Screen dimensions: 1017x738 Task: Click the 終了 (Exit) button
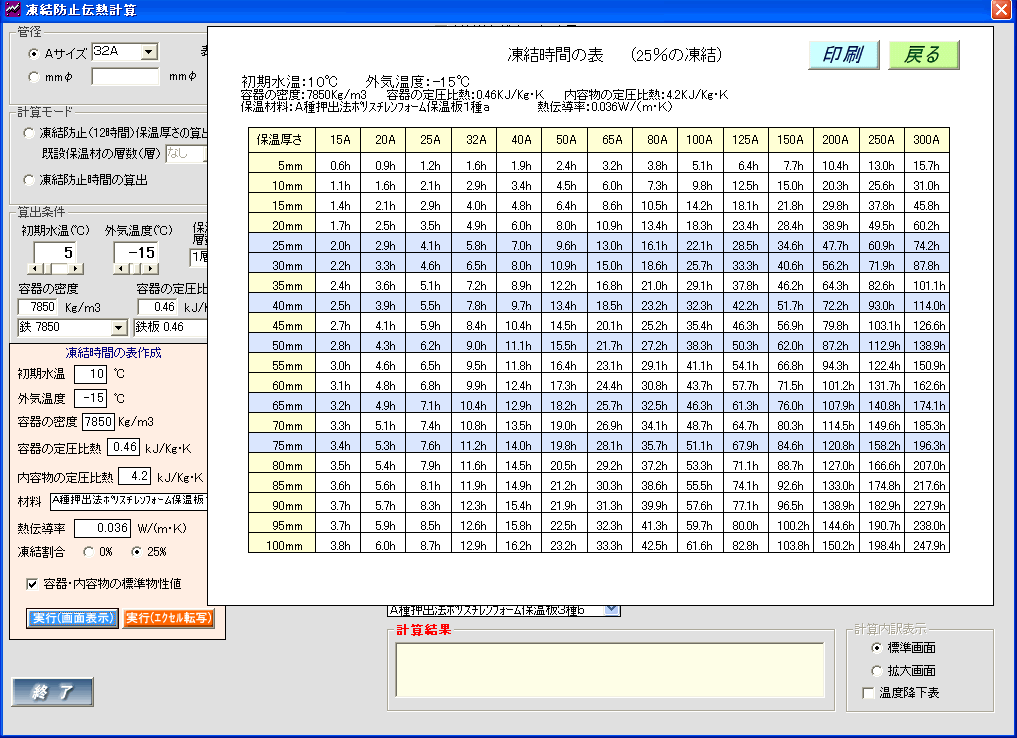click(53, 691)
